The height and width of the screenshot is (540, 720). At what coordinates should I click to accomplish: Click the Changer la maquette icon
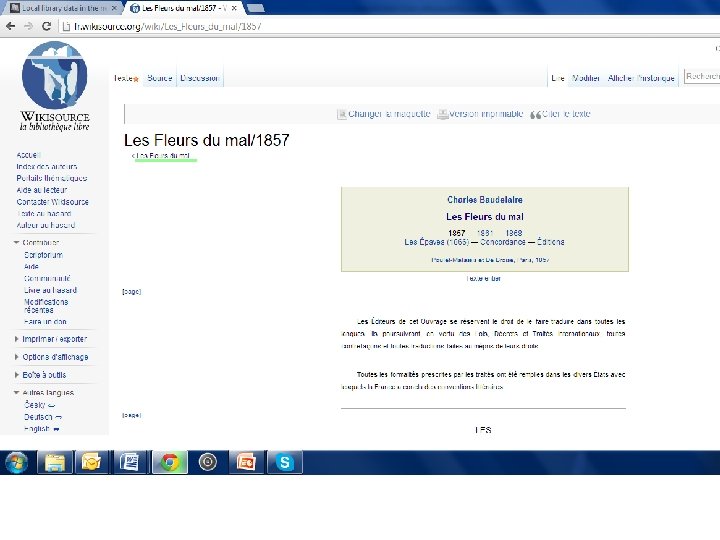click(342, 114)
